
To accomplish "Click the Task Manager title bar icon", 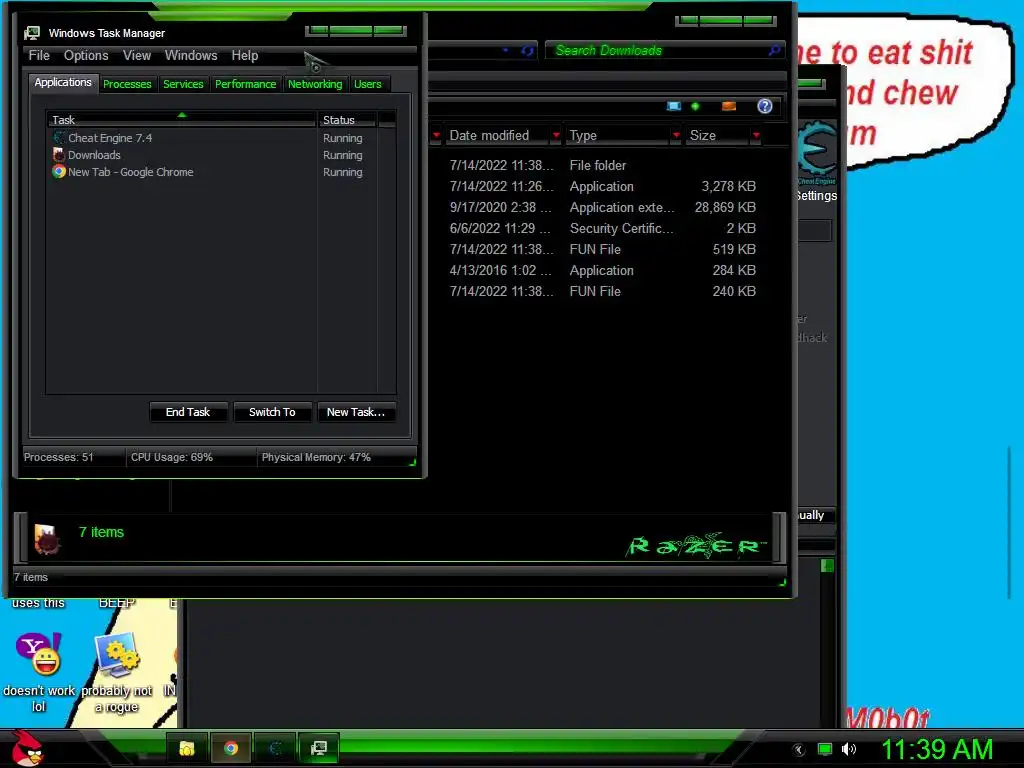I will pyautogui.click(x=32, y=33).
